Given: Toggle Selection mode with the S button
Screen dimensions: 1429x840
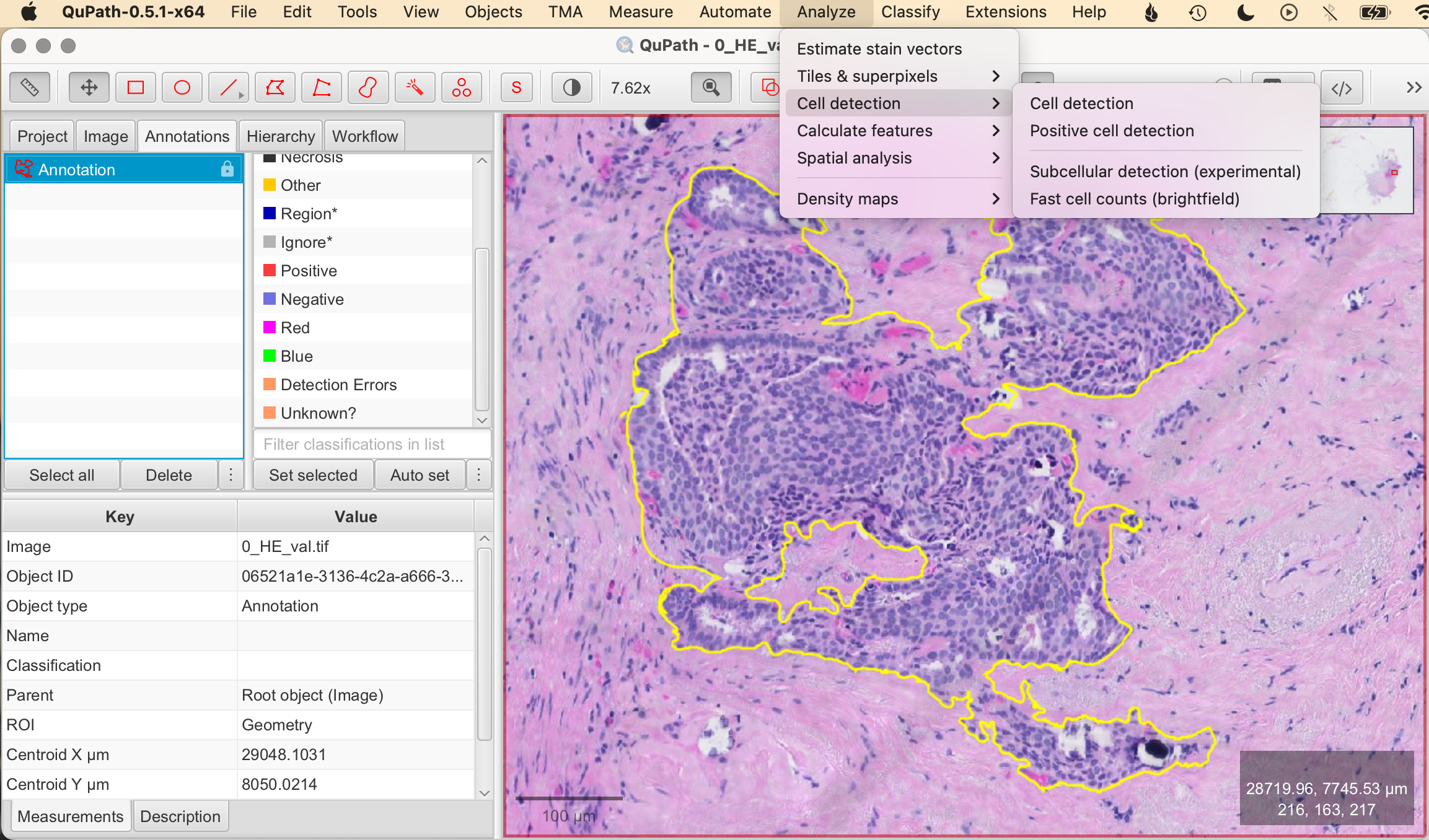Looking at the screenshot, I should 516,87.
